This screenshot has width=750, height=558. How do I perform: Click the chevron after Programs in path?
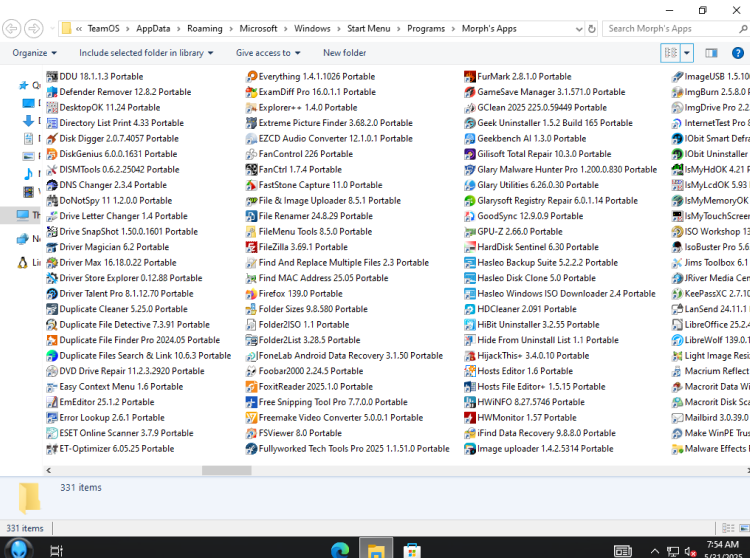(453, 29)
